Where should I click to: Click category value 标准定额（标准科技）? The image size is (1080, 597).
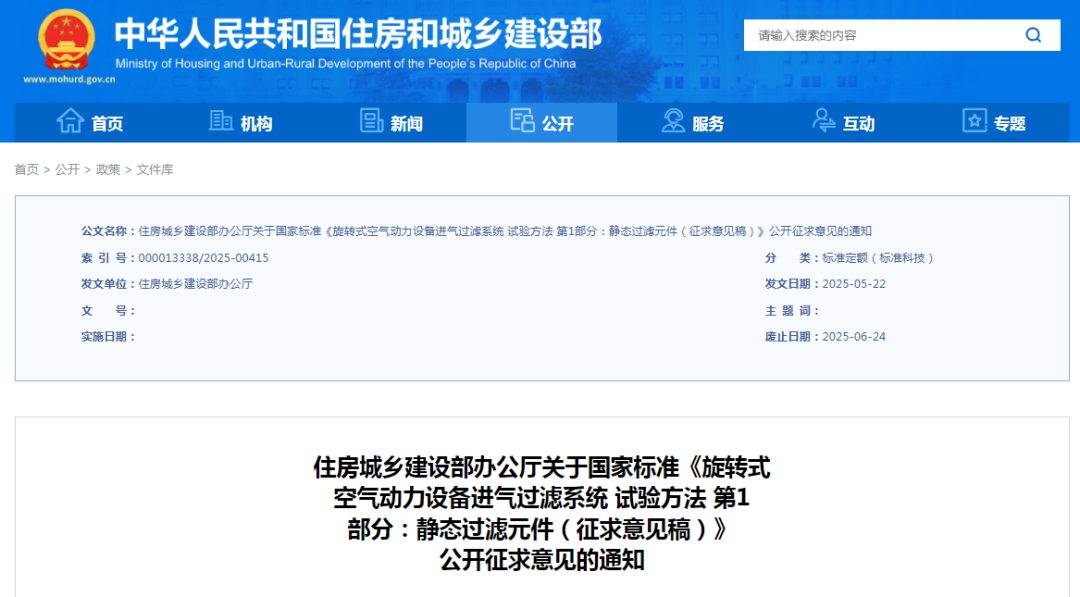click(x=877, y=258)
